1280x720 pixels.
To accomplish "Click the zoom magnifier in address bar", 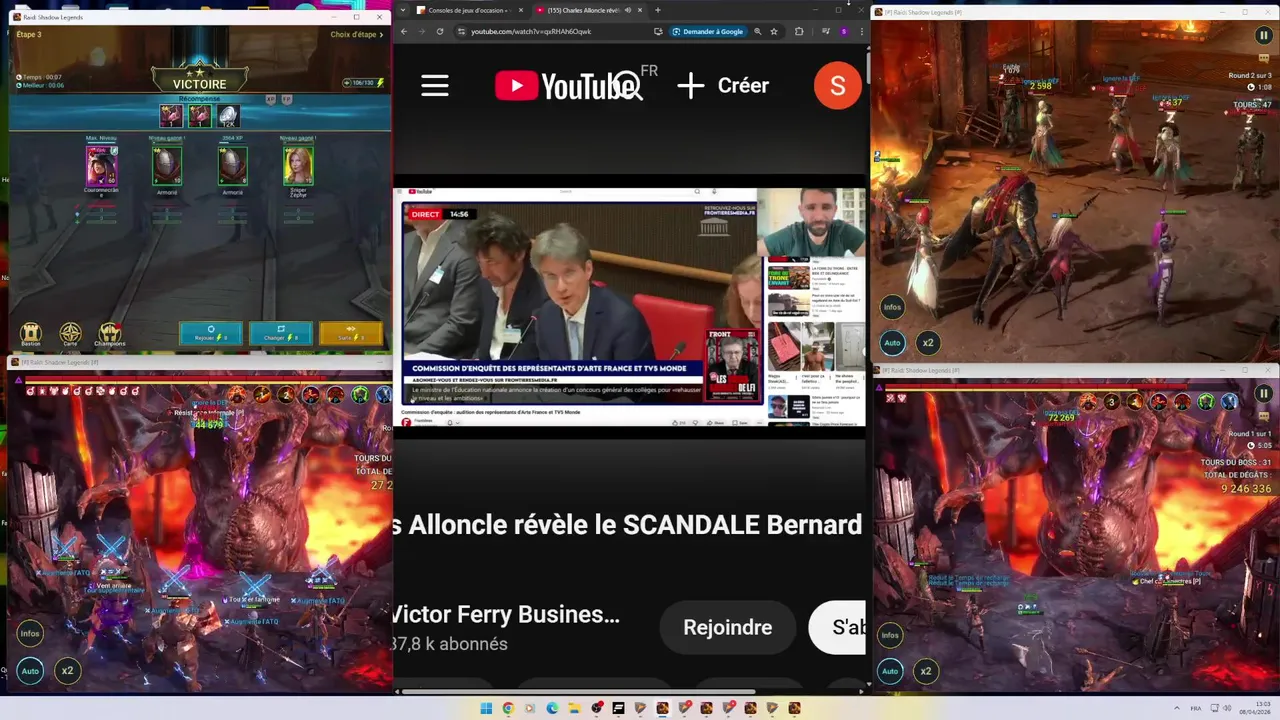I will [758, 31].
